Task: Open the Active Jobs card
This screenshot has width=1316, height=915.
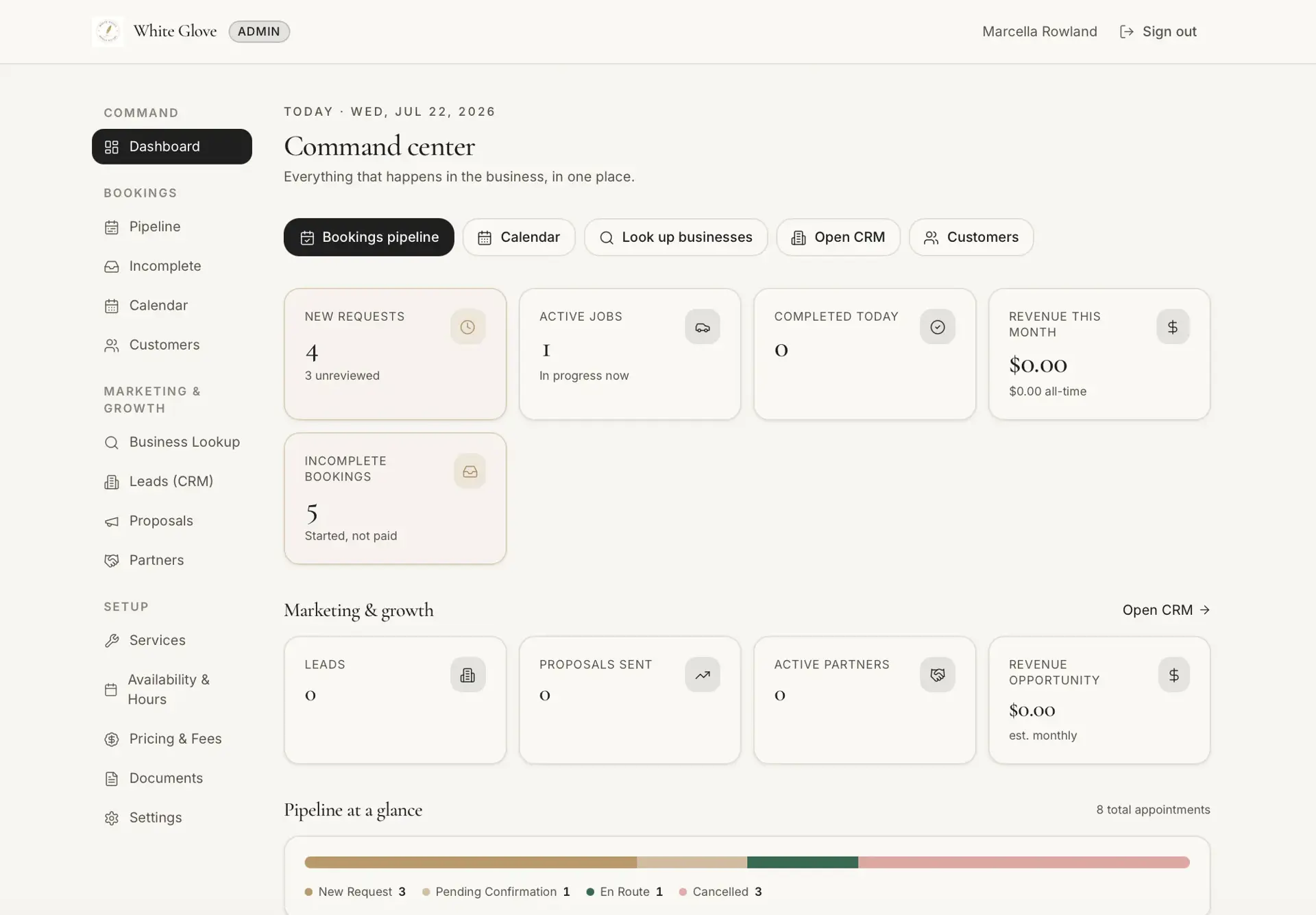Action: click(630, 354)
